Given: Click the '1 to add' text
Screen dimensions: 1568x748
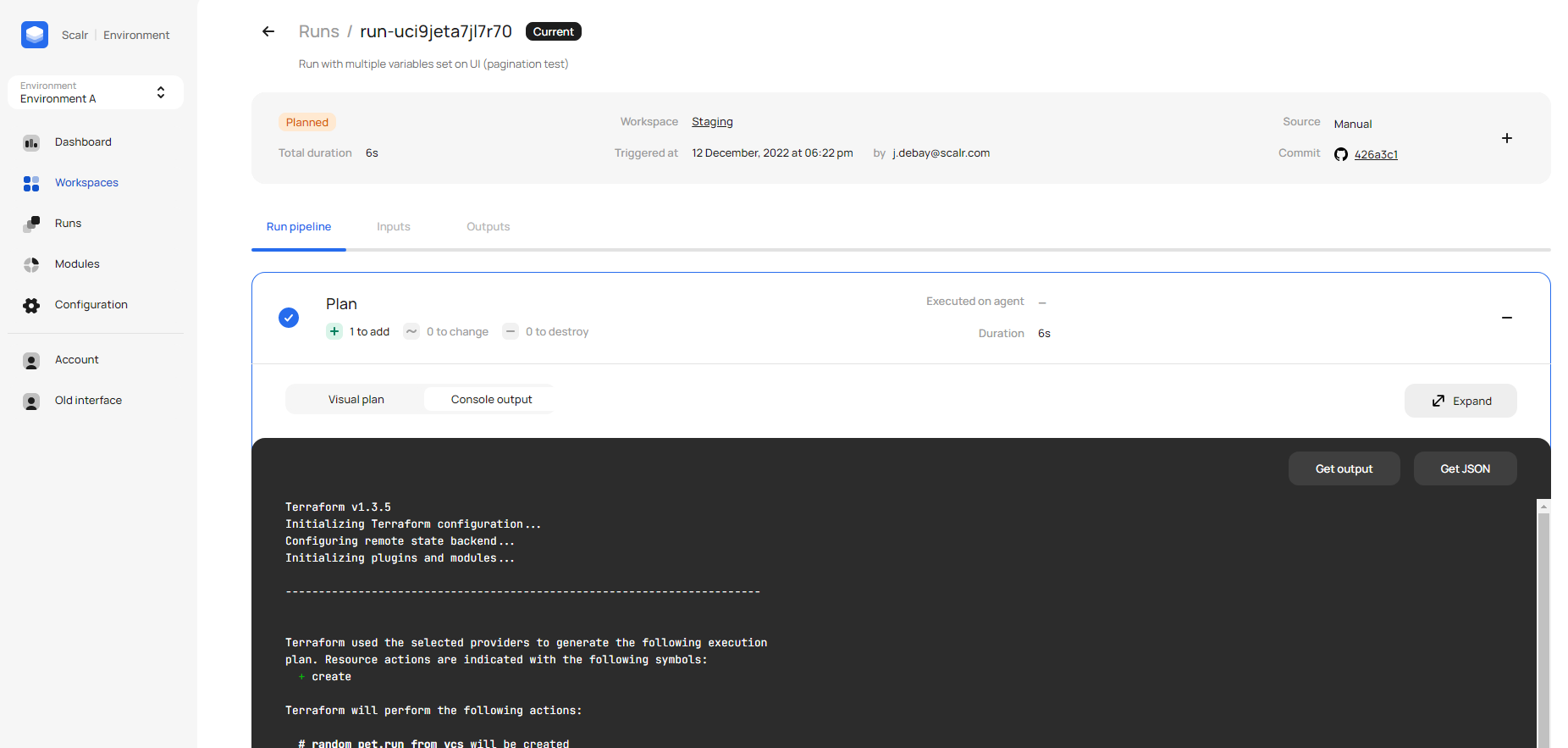Looking at the screenshot, I should pos(369,331).
